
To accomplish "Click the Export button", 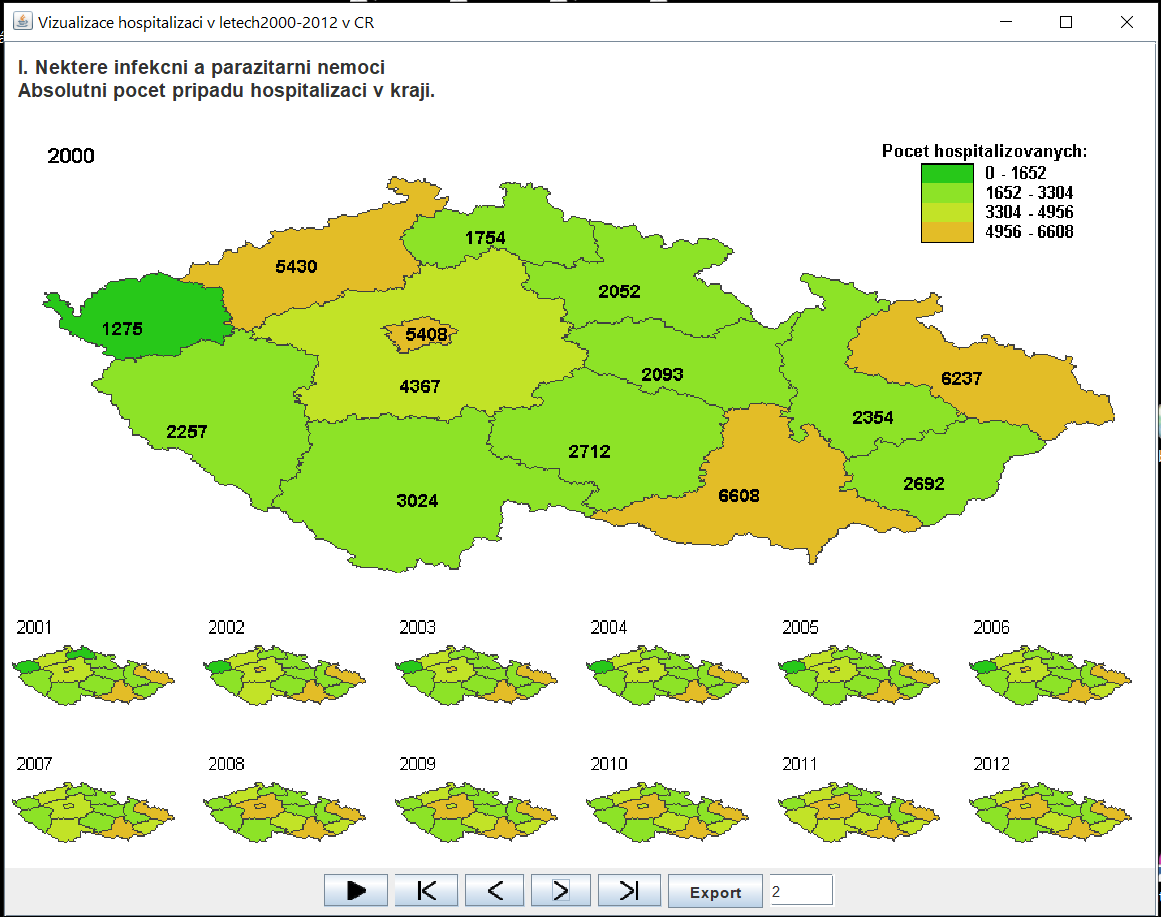I will pyautogui.click(x=715, y=891).
